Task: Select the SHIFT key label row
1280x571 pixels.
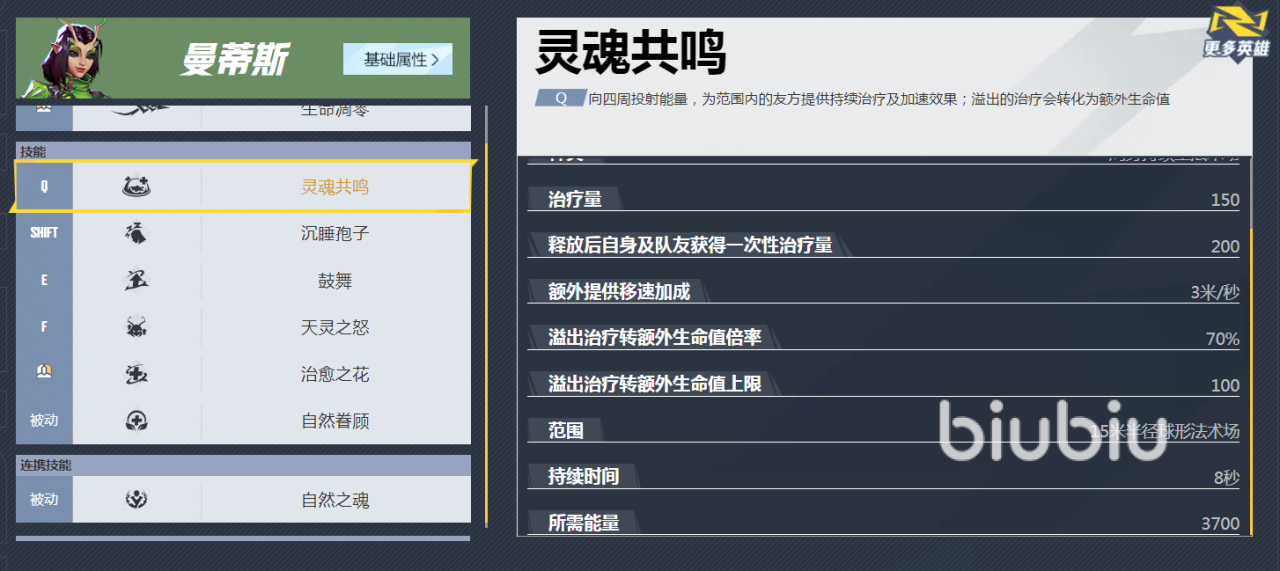Action: pos(44,233)
